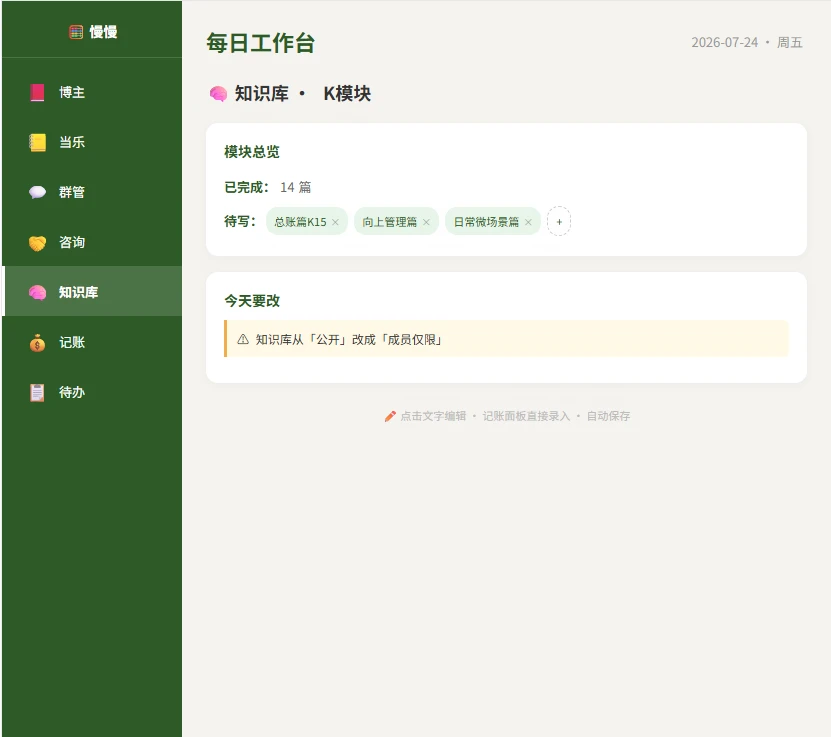Viewport: 831px width, 737px height.
Task: Click the speech bubble icon beside 群管
Action: point(37,192)
